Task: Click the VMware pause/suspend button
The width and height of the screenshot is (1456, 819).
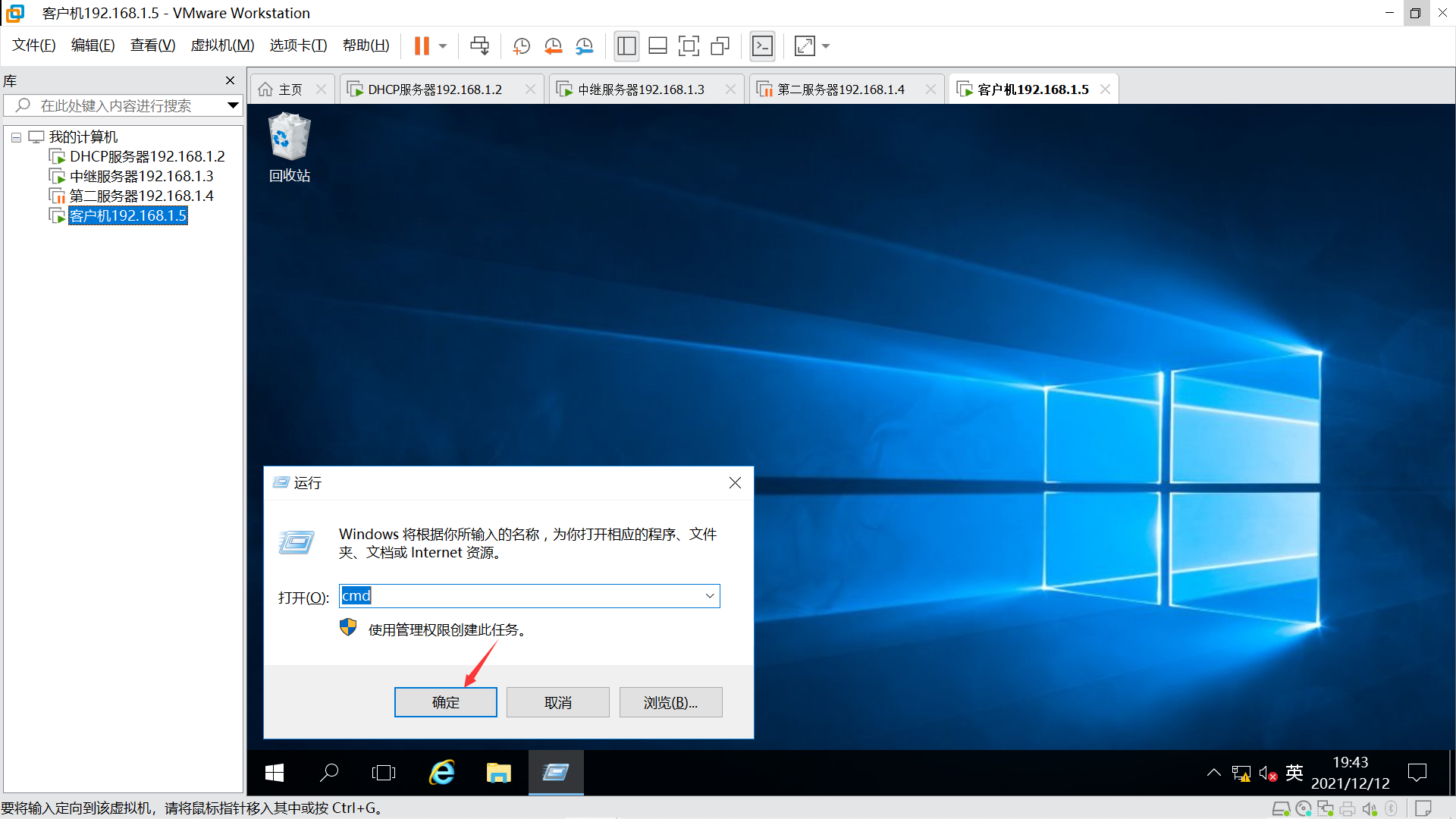Action: click(x=422, y=46)
